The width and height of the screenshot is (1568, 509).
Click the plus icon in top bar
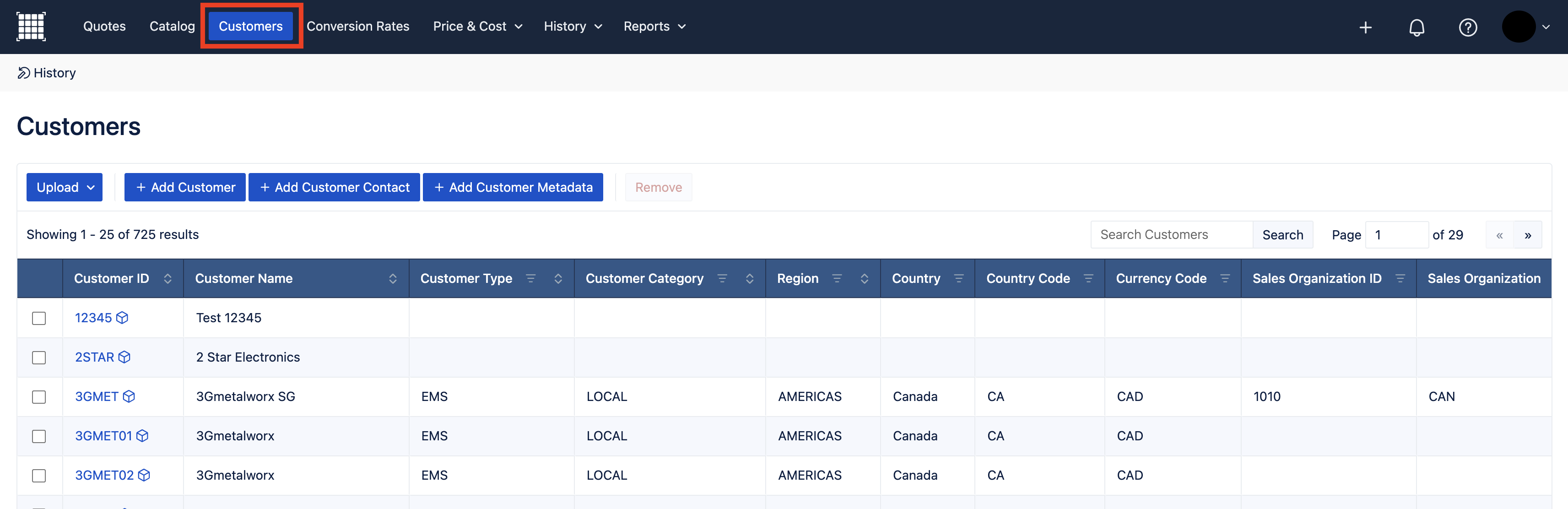click(x=1365, y=27)
